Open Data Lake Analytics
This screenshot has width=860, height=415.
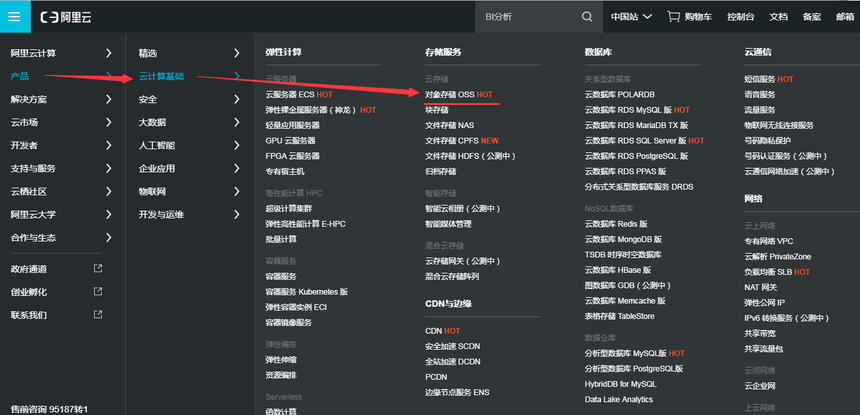tap(619, 399)
